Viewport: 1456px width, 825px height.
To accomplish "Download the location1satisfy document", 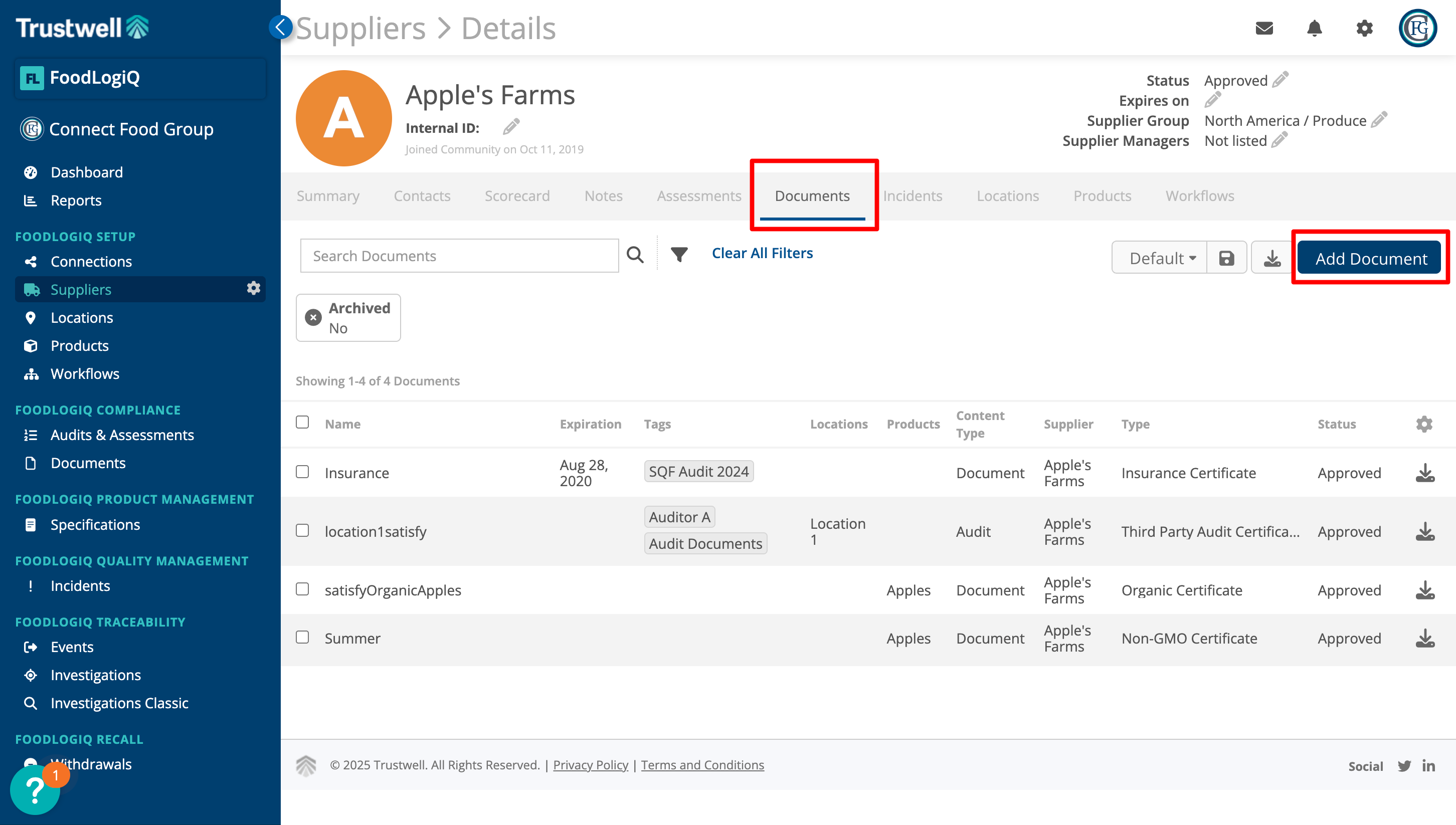I will [1425, 531].
